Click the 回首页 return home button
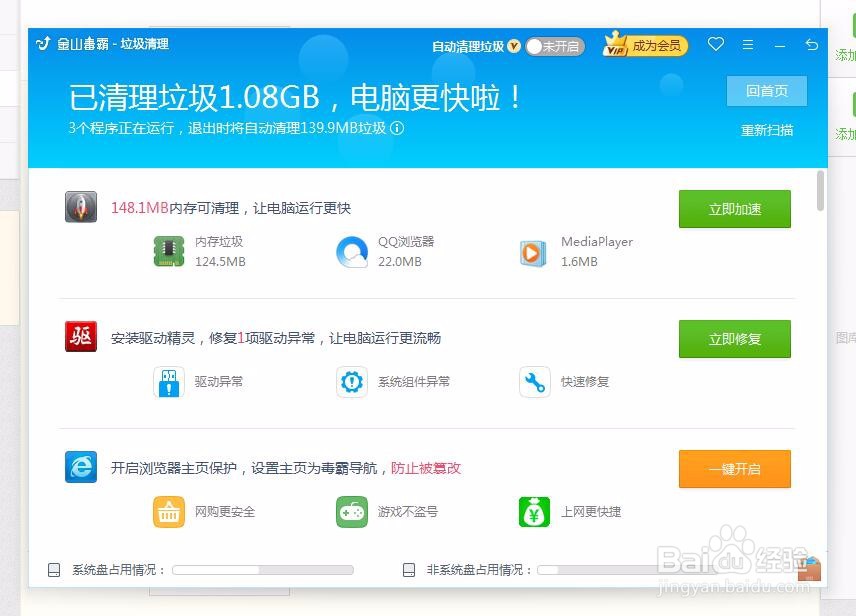856x616 pixels. tap(765, 91)
